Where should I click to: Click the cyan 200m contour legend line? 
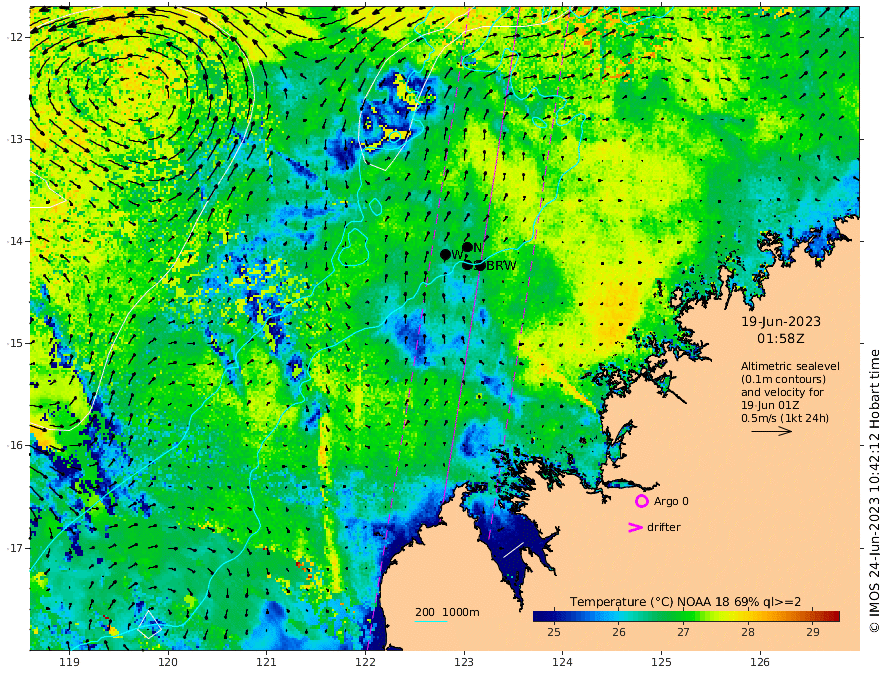[x=430, y=621]
